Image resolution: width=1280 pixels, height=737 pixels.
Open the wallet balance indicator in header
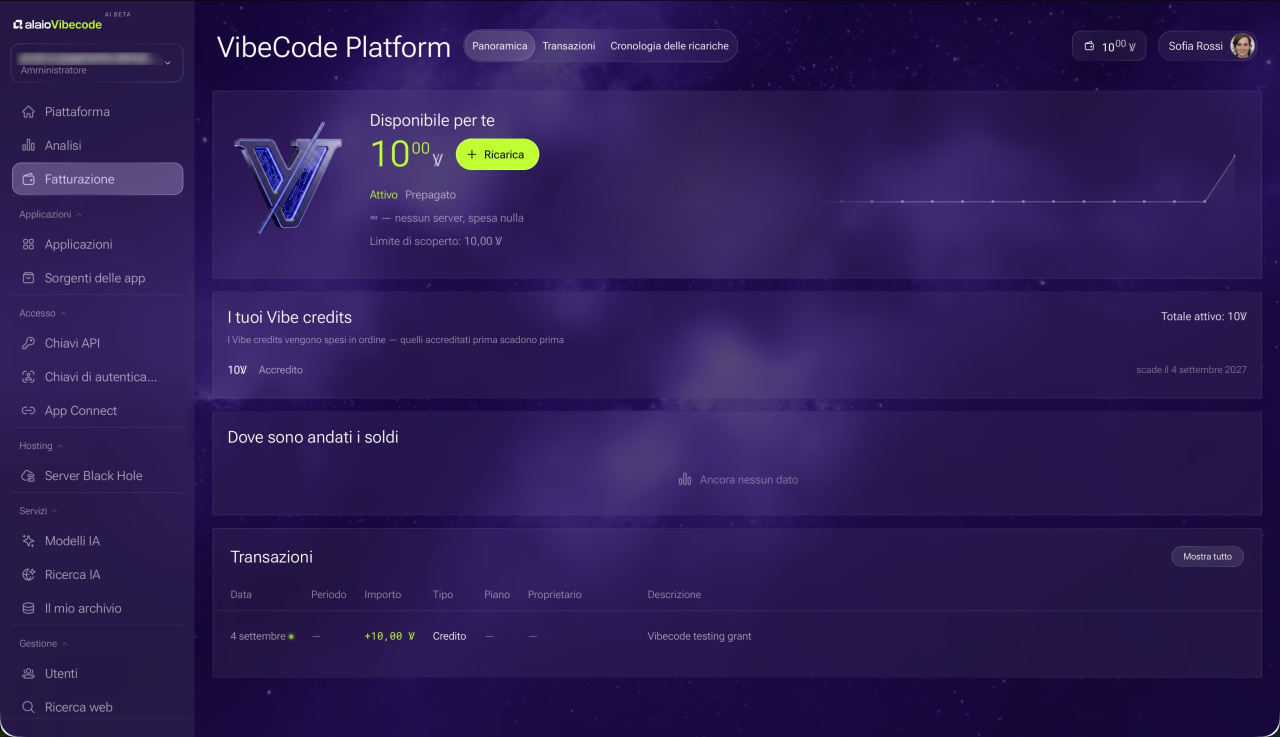coord(1109,46)
